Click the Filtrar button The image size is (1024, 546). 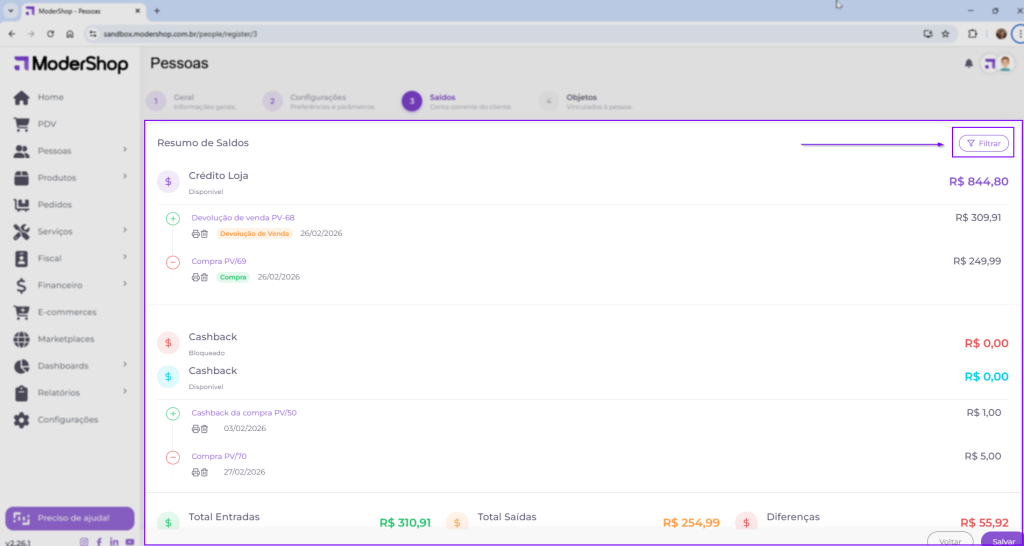tap(983, 143)
